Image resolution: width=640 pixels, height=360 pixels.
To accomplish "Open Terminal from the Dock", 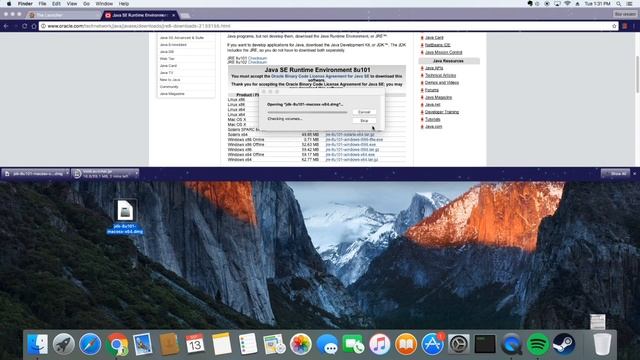I will click(485, 344).
